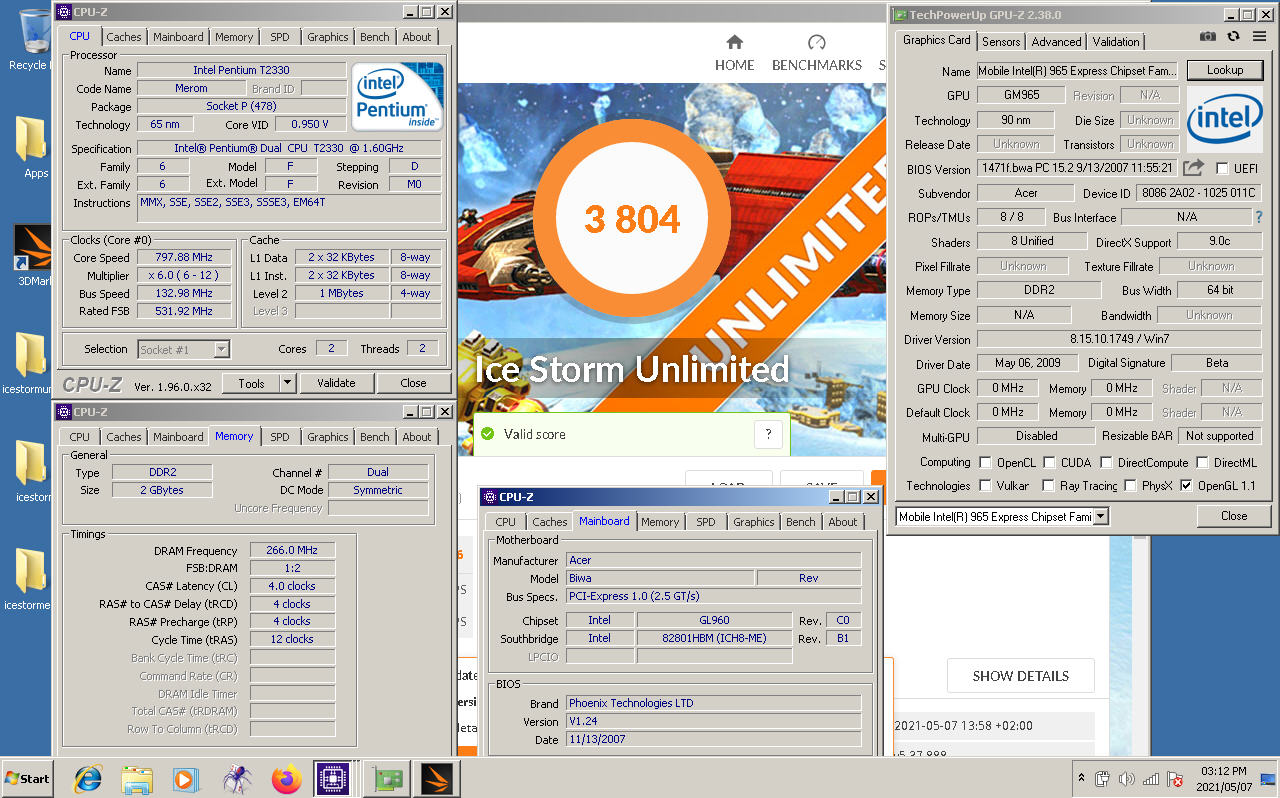Click SHOW DETAILS in 3DMark

(1020, 676)
